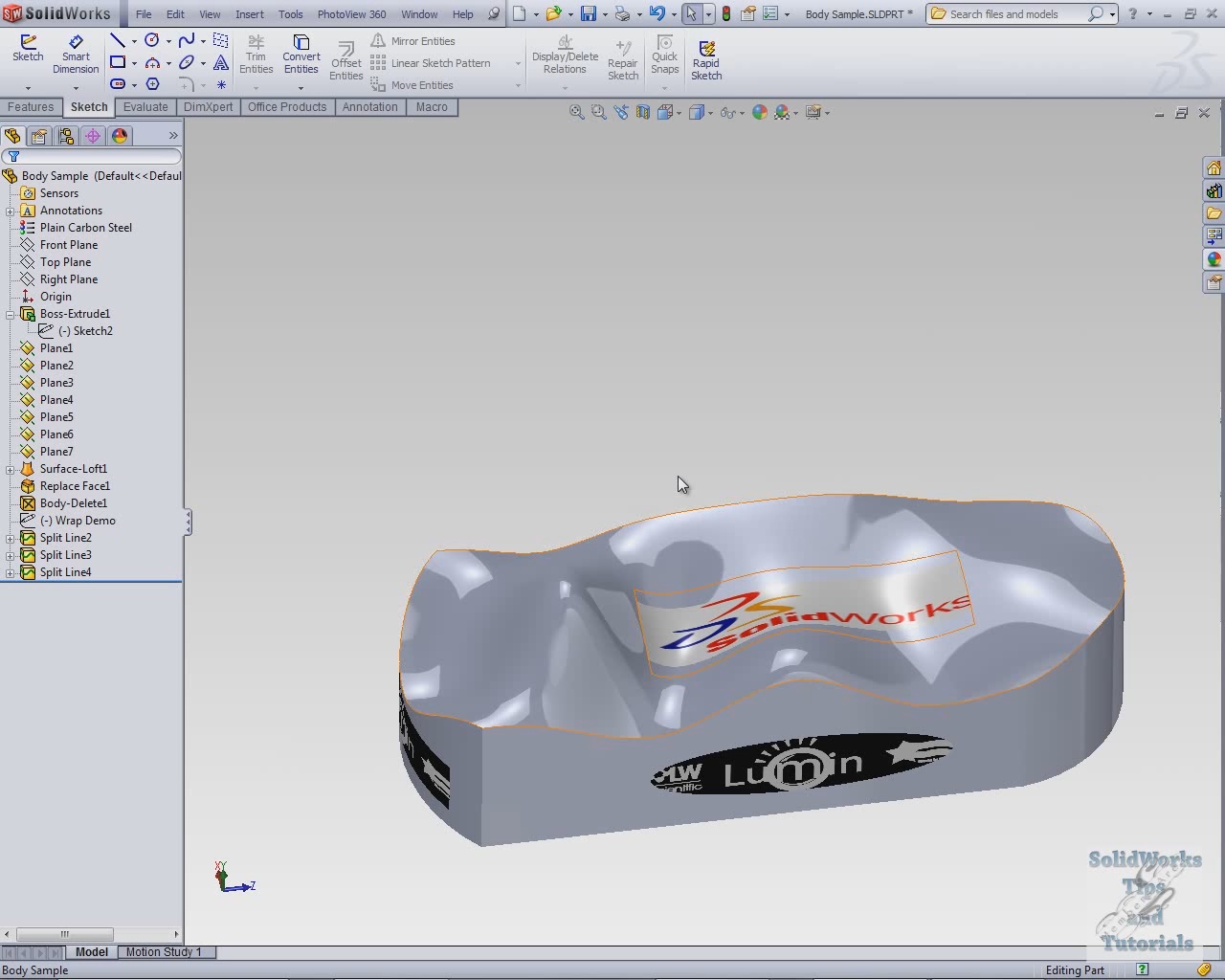Open Design Library in task pane

(1214, 191)
